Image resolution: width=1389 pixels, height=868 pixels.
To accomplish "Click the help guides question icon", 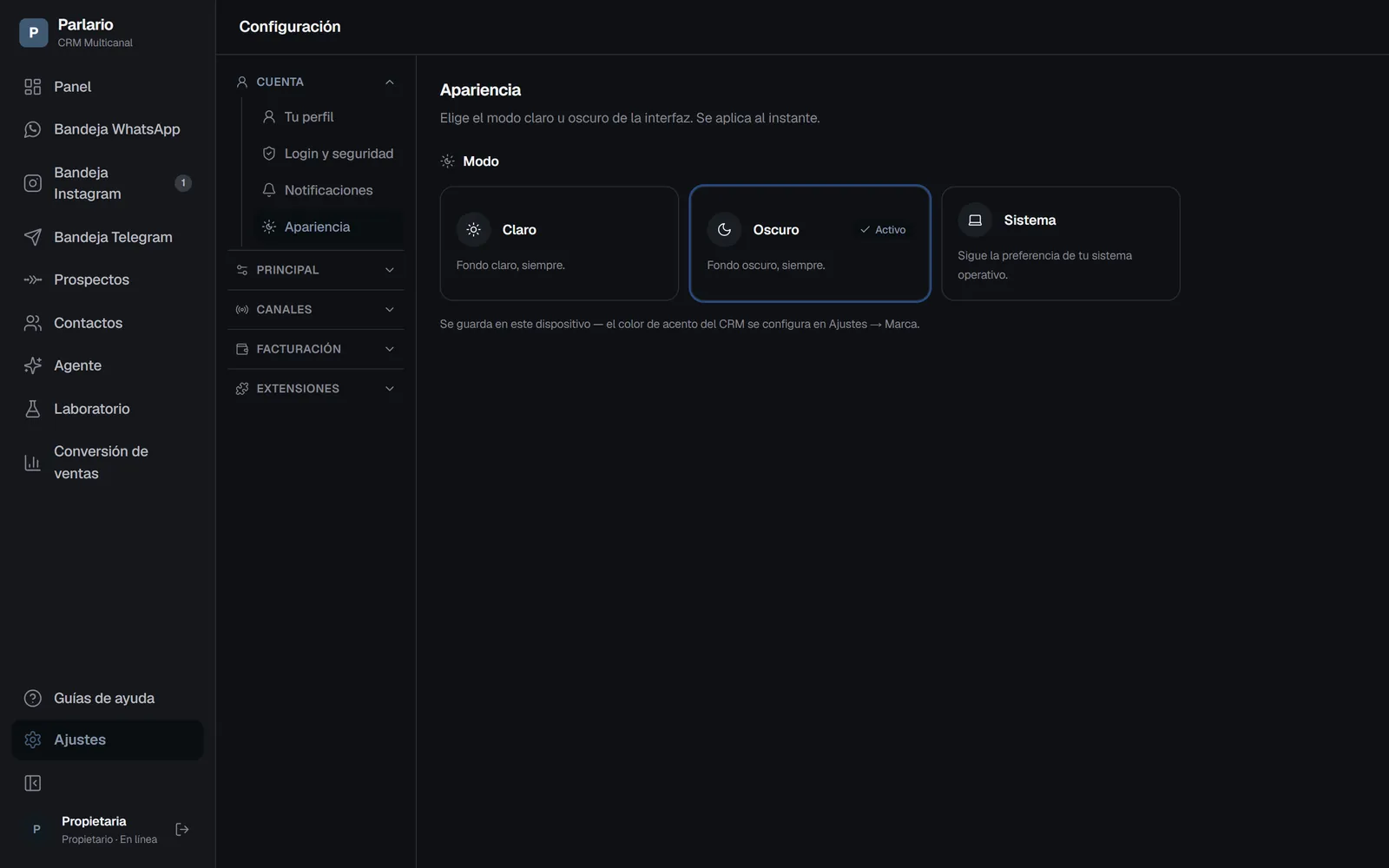I will pyautogui.click(x=33, y=698).
